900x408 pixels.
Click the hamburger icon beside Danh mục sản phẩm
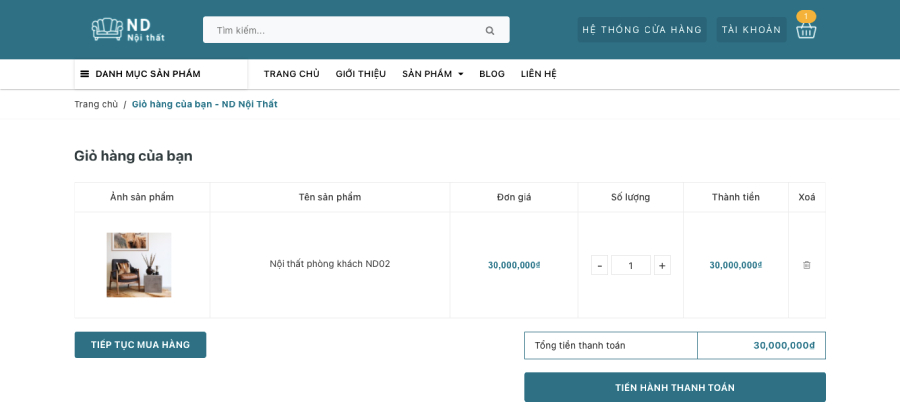84,74
